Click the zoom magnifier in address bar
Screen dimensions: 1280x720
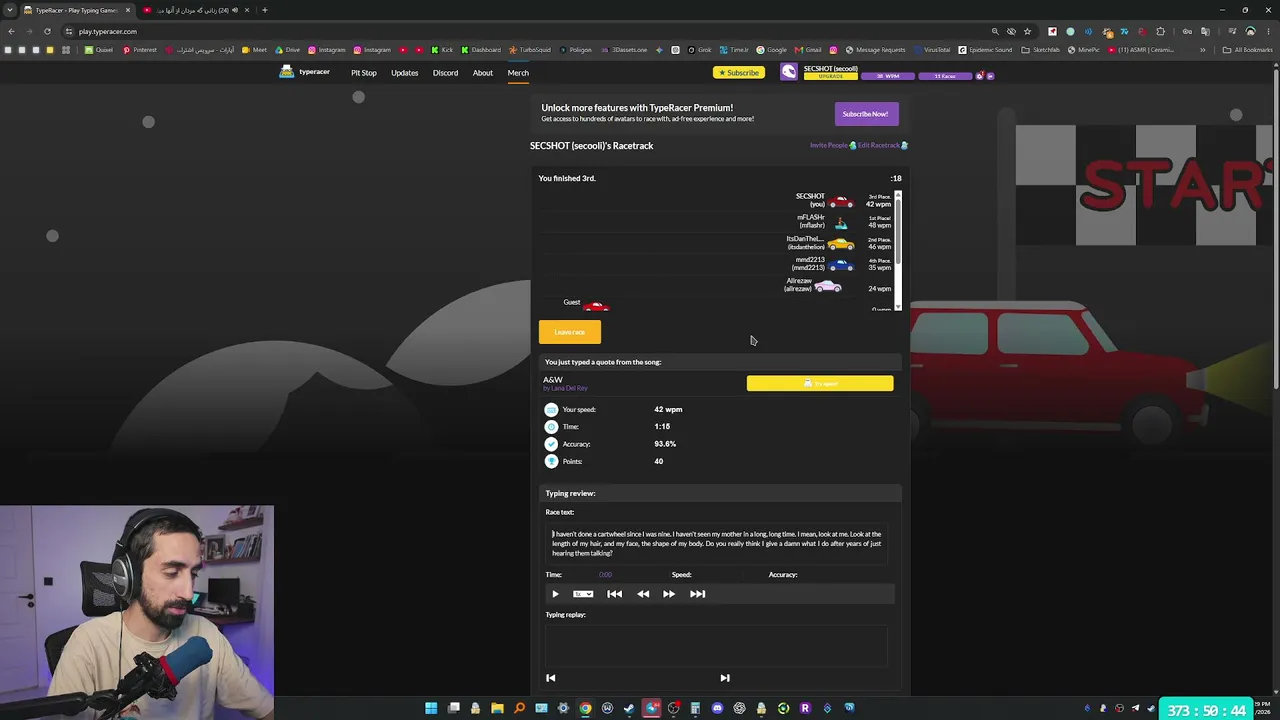coord(995,31)
